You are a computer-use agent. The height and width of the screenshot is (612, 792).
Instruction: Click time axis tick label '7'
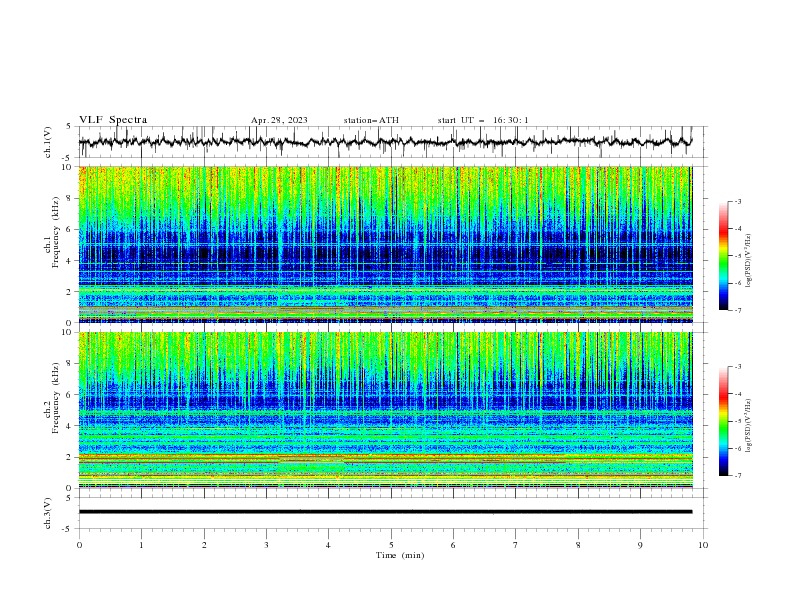(x=516, y=545)
